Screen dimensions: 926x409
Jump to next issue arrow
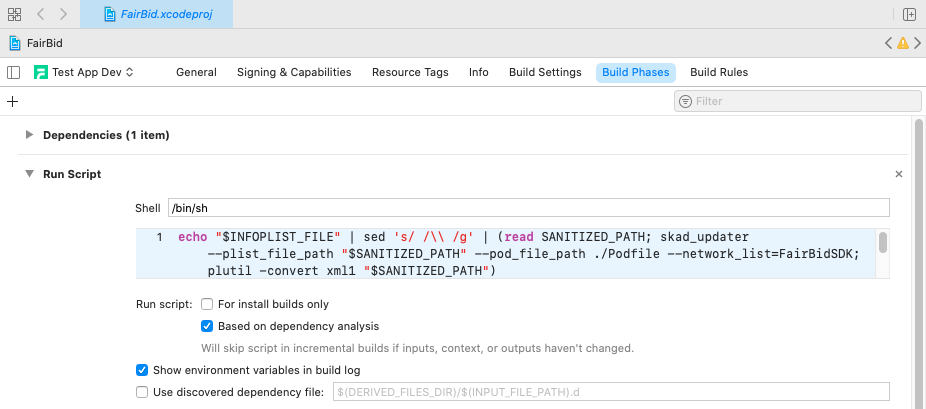pos(918,43)
